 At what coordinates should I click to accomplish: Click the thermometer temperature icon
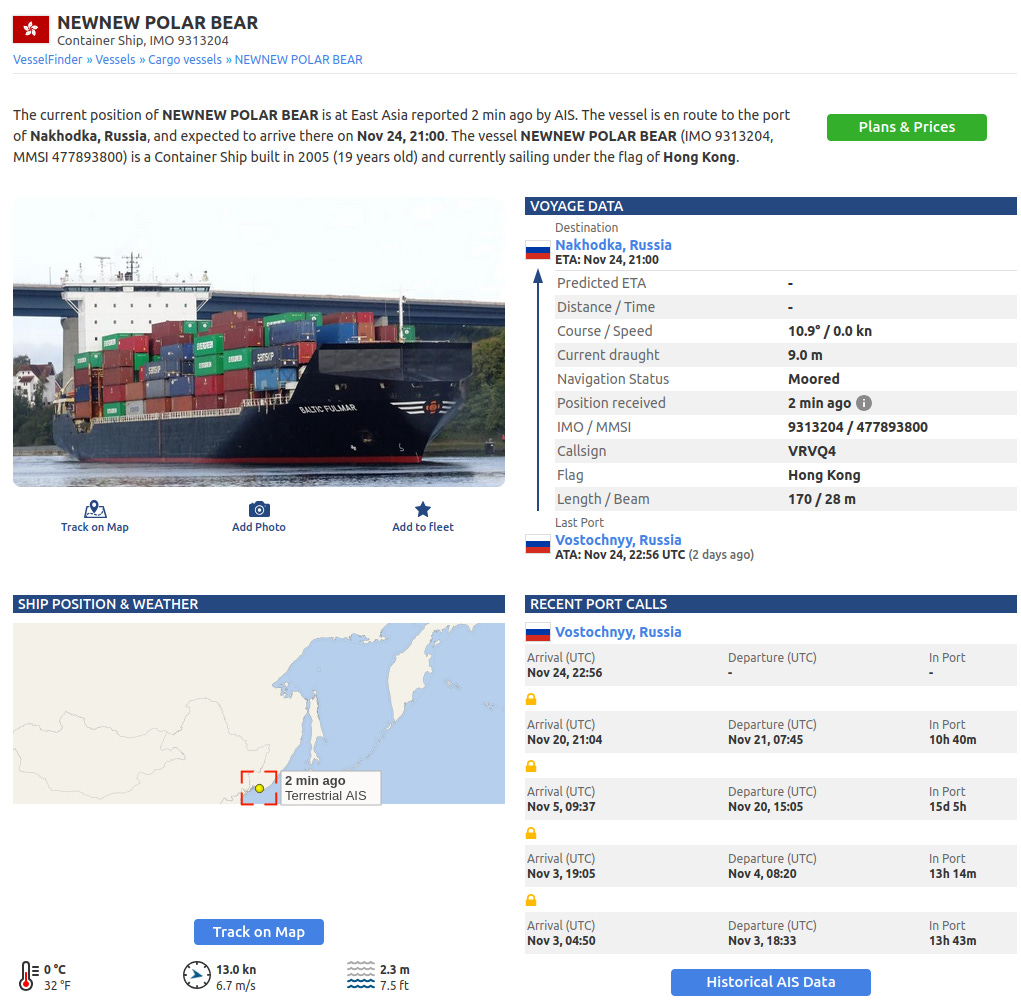click(x=27, y=976)
